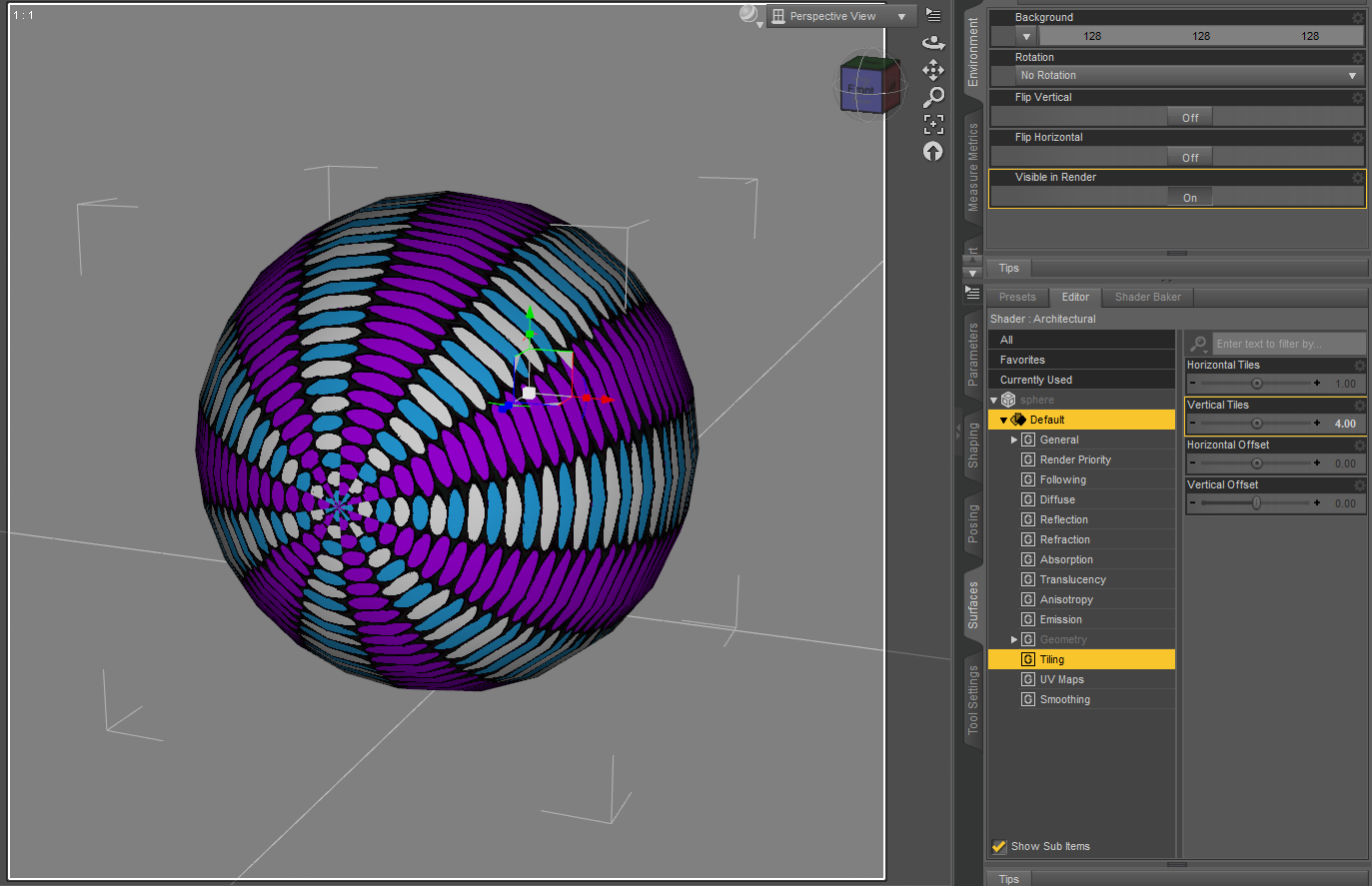The image size is (1372, 886).
Task: Click the reset camera arrow icon
Action: [933, 151]
